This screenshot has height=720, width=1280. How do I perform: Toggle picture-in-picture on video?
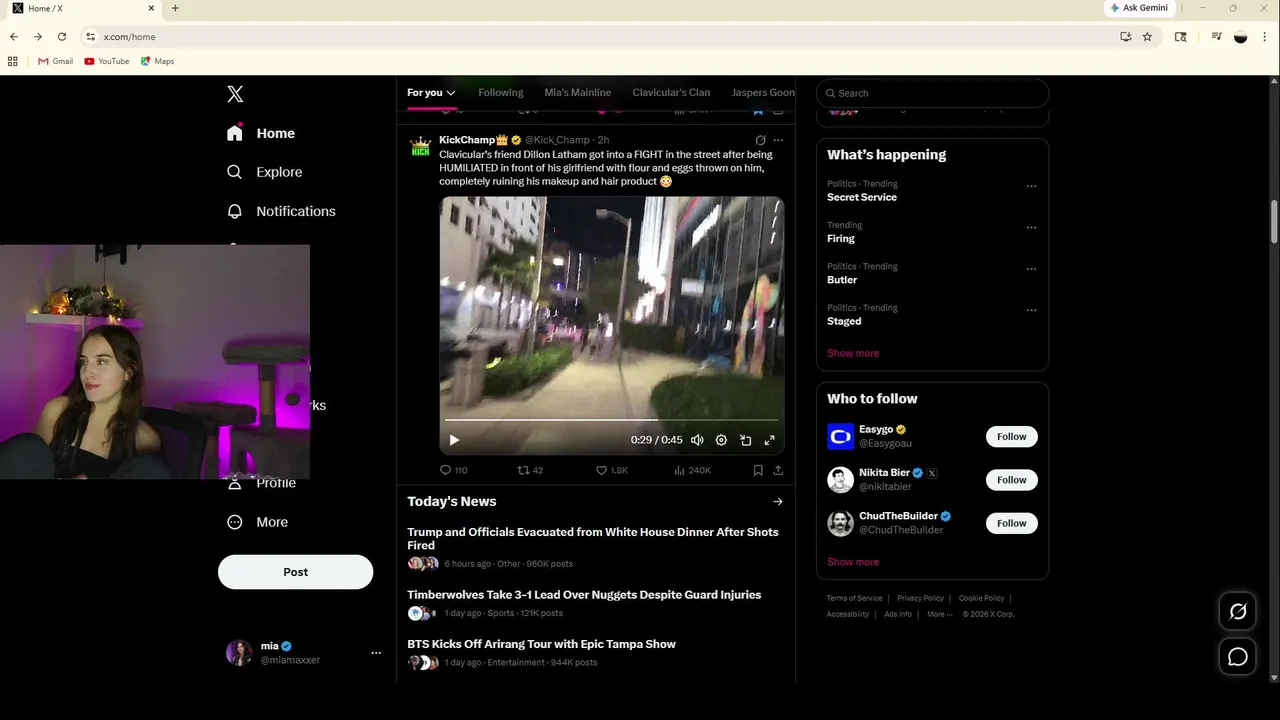tap(745, 440)
